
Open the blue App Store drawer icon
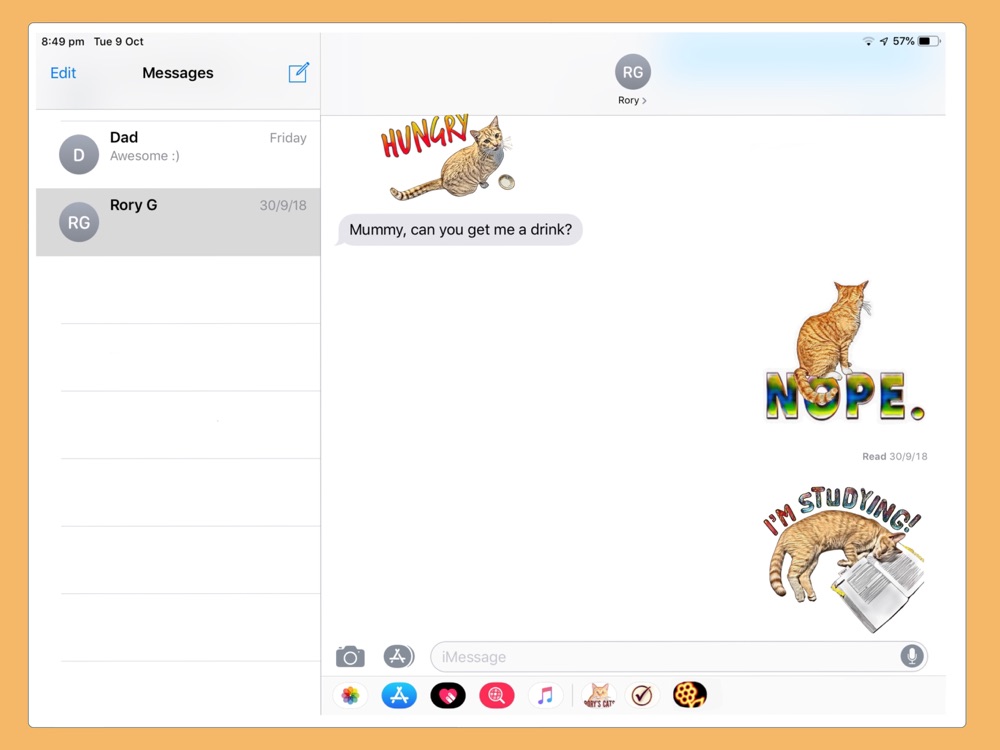(399, 695)
